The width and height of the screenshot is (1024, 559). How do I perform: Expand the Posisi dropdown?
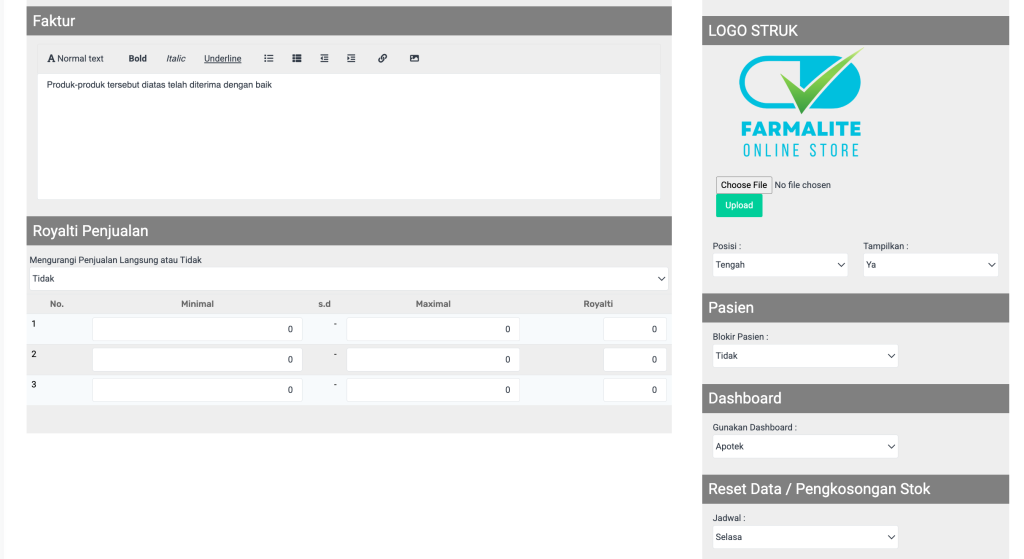[780, 265]
